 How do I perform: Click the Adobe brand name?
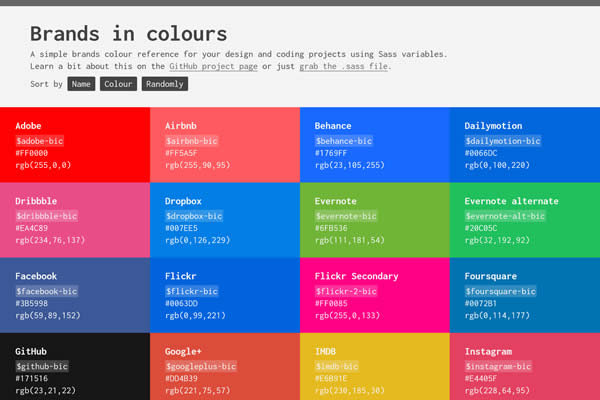tap(28, 126)
